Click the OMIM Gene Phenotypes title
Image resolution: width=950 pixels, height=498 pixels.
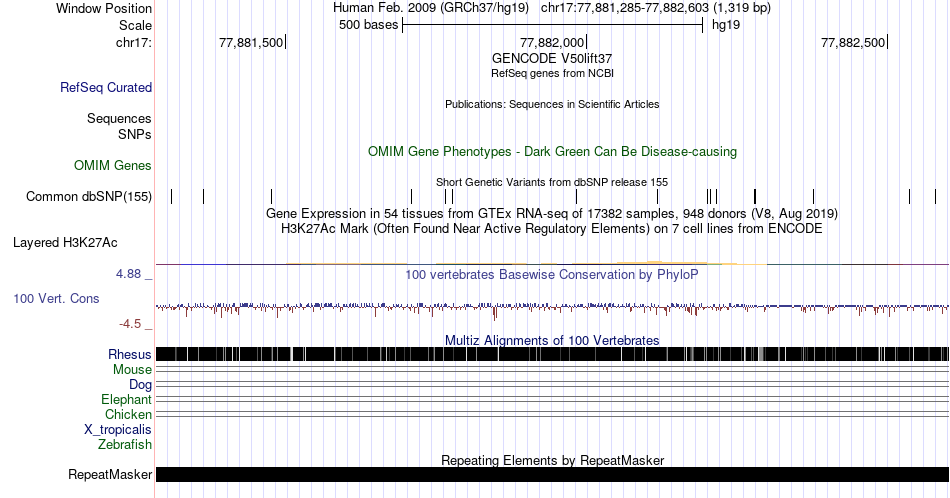[552, 151]
